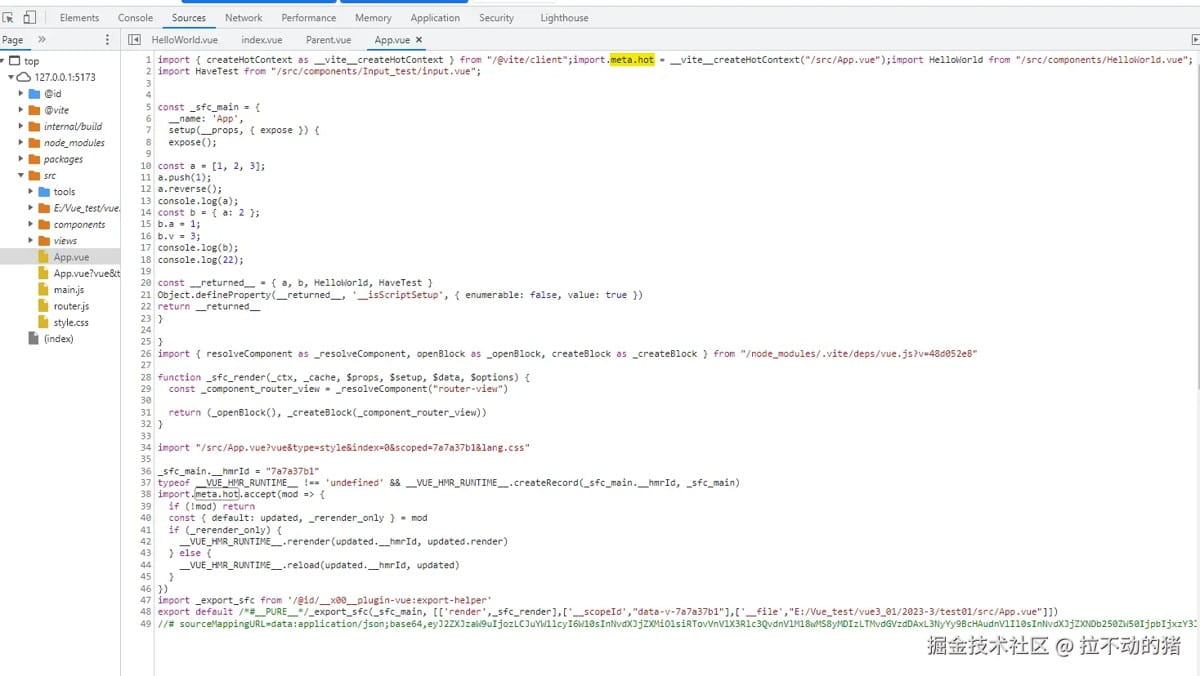1200x676 pixels.
Task: Click the 127.0.0.1:5173 origin label
Action: tap(65, 77)
